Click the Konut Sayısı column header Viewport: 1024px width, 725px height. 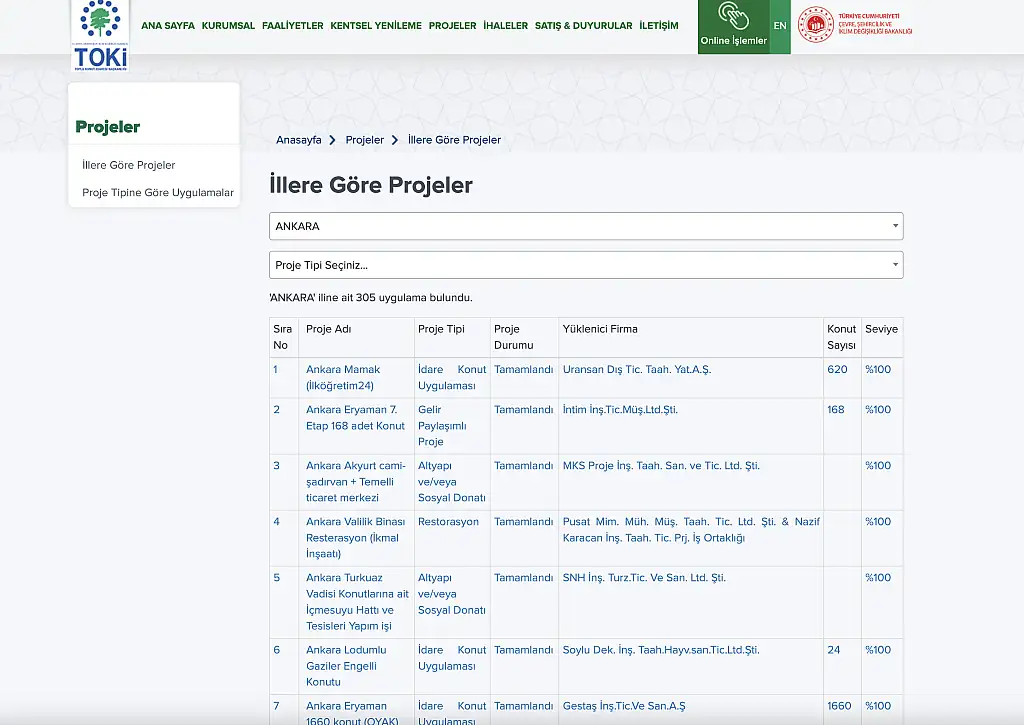[841, 337]
